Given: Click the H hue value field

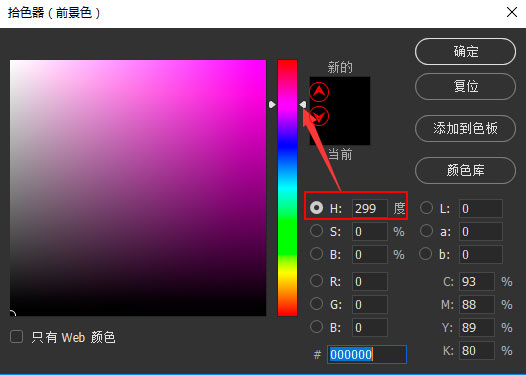Looking at the screenshot, I should [x=370, y=209].
